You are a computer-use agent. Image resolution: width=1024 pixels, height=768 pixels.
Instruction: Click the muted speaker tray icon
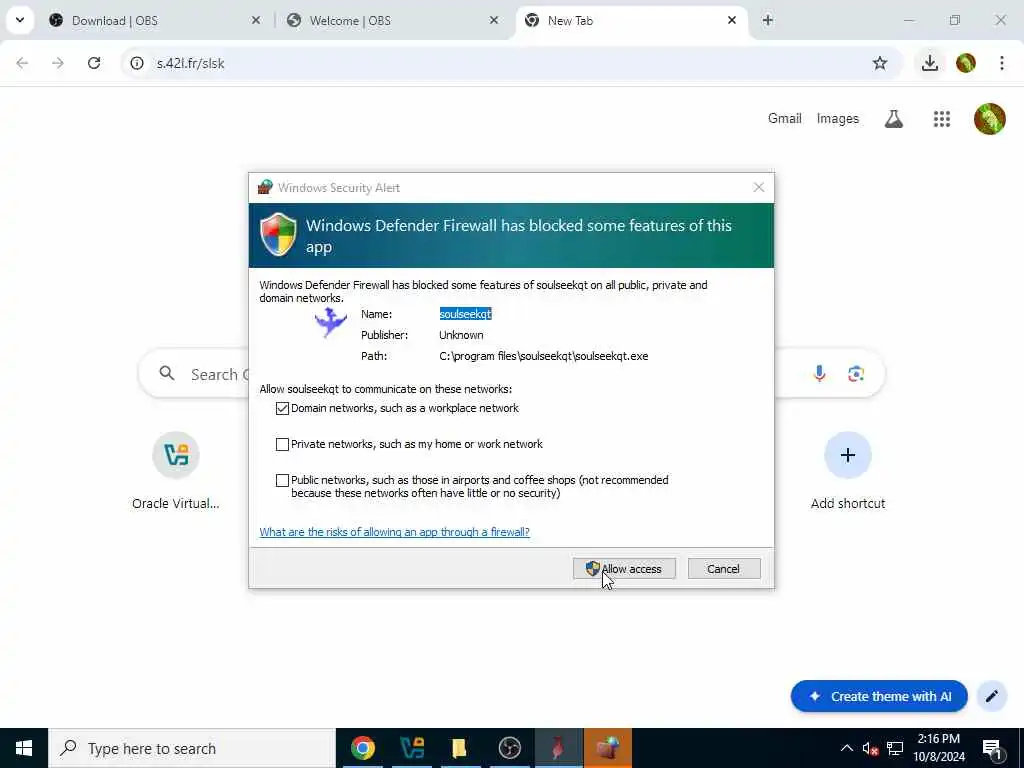coord(870,748)
